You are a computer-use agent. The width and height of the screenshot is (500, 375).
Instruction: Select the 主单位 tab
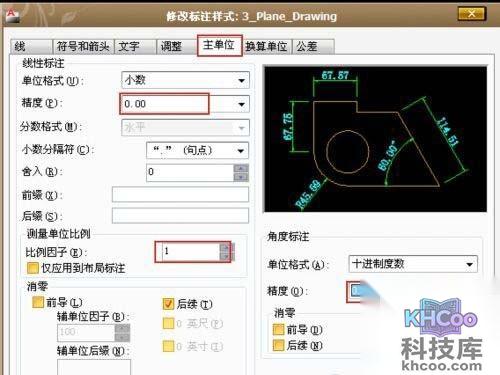[219, 45]
